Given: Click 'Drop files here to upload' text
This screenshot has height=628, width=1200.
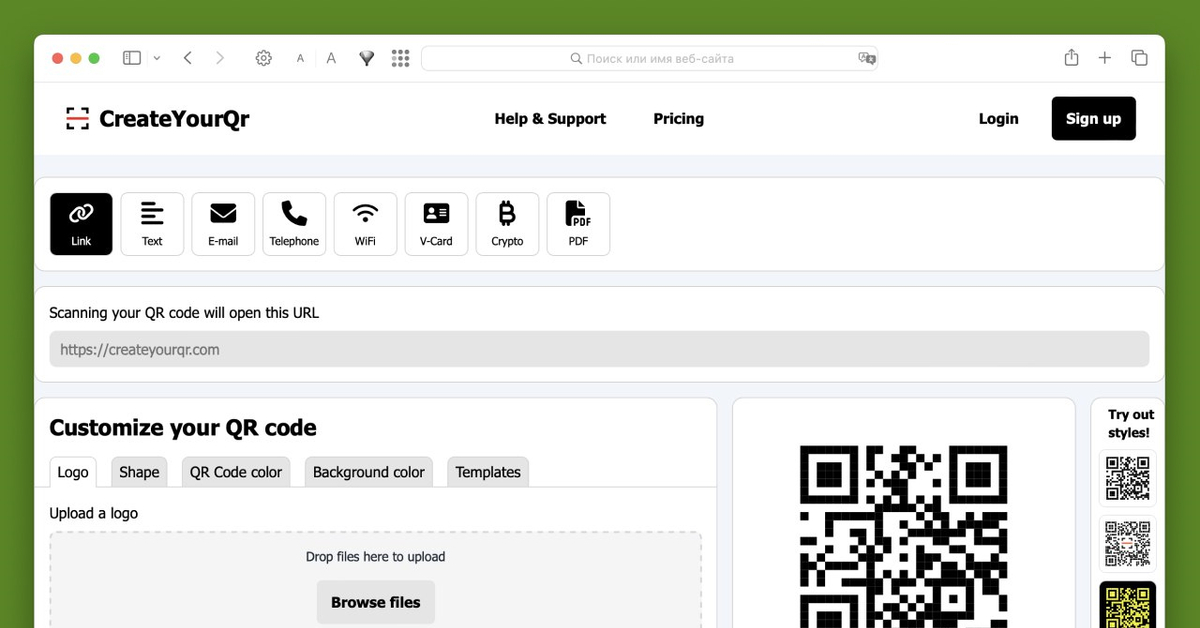Looking at the screenshot, I should 376,557.
